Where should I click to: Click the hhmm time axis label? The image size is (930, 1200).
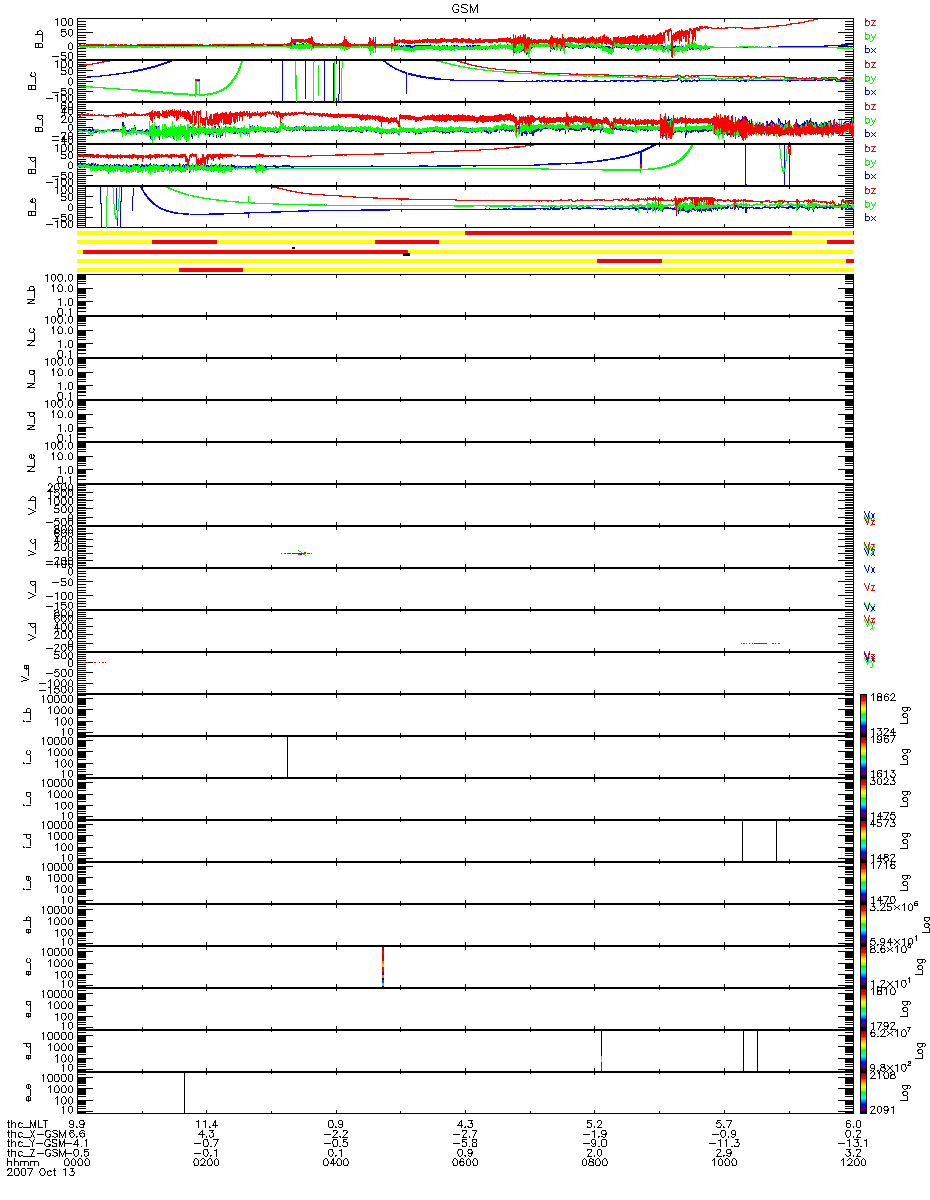tap(21, 1163)
